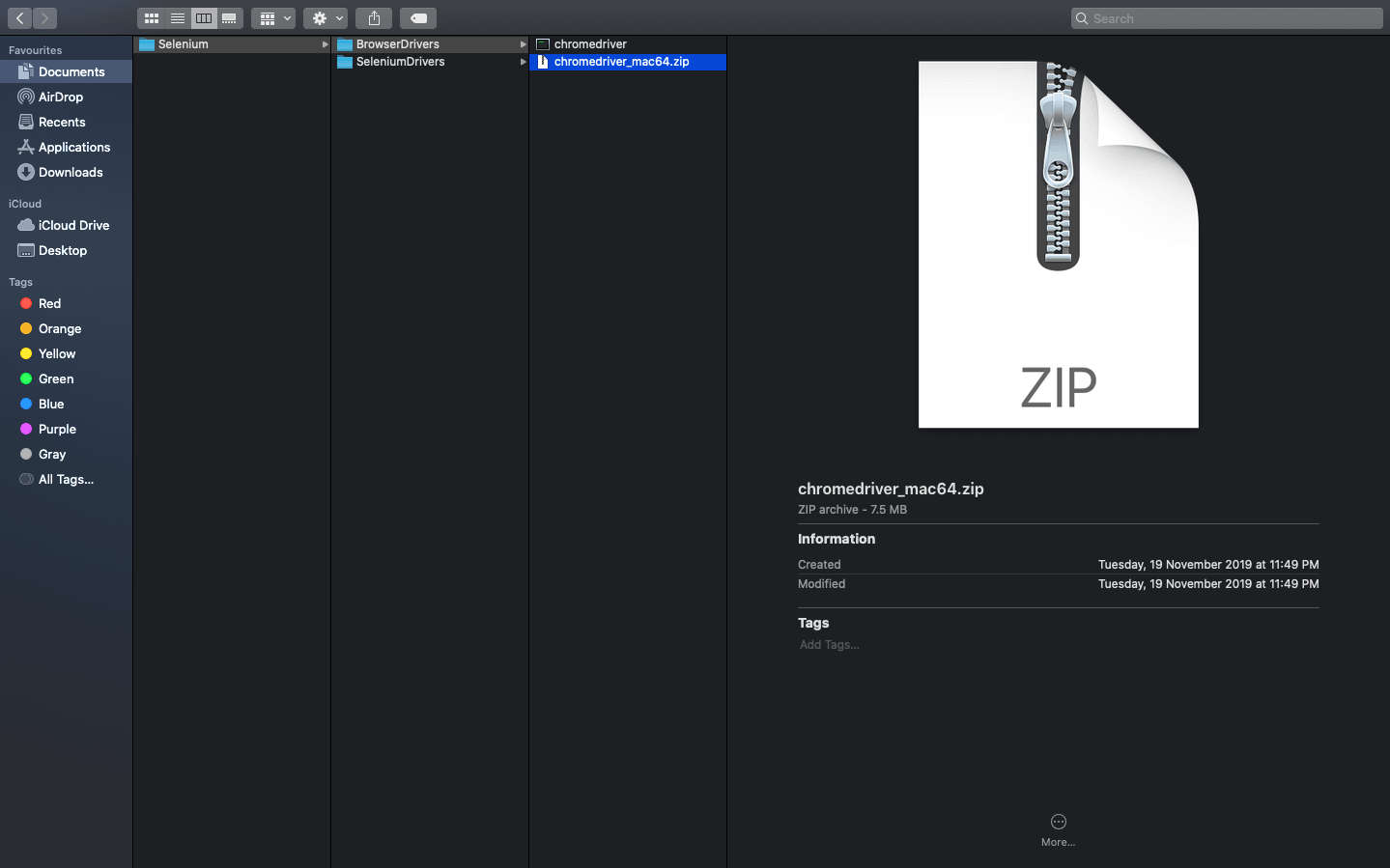Open AirDrop in the sidebar
1390x868 pixels.
pyautogui.click(x=60, y=97)
